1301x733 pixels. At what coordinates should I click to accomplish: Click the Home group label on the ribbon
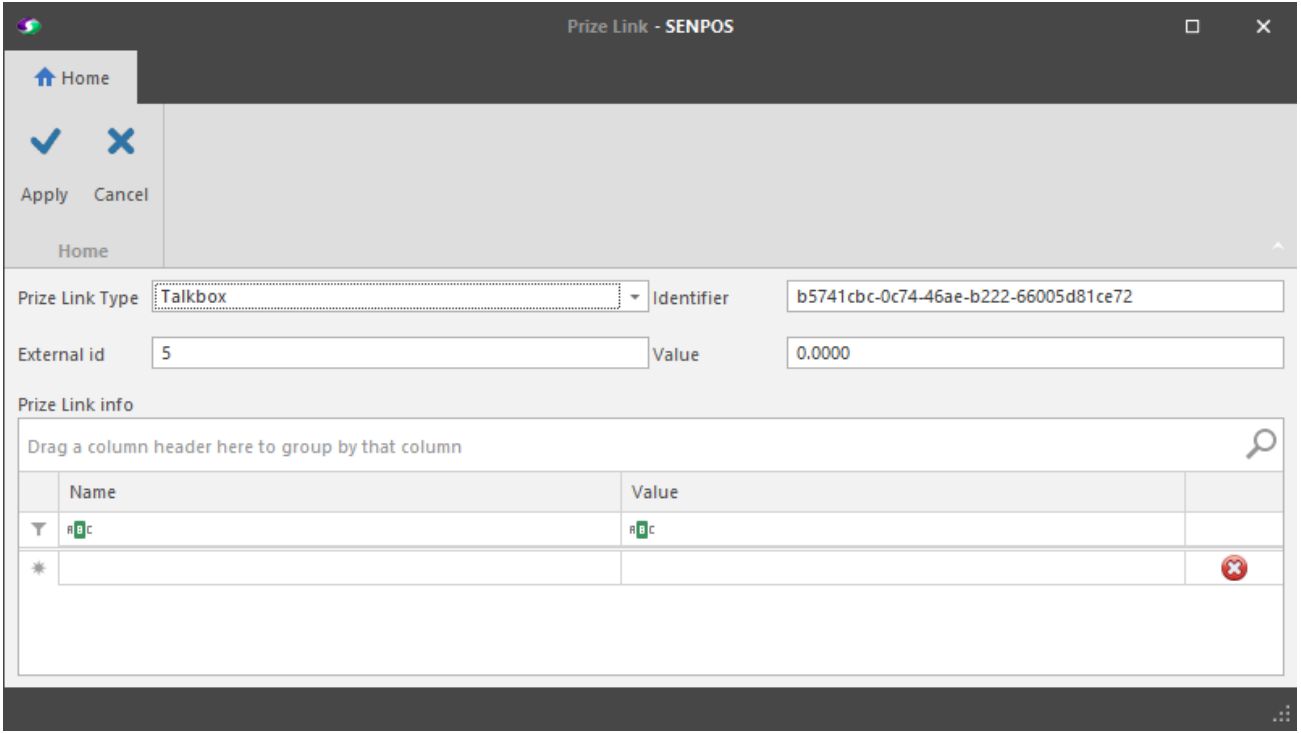[81, 232]
